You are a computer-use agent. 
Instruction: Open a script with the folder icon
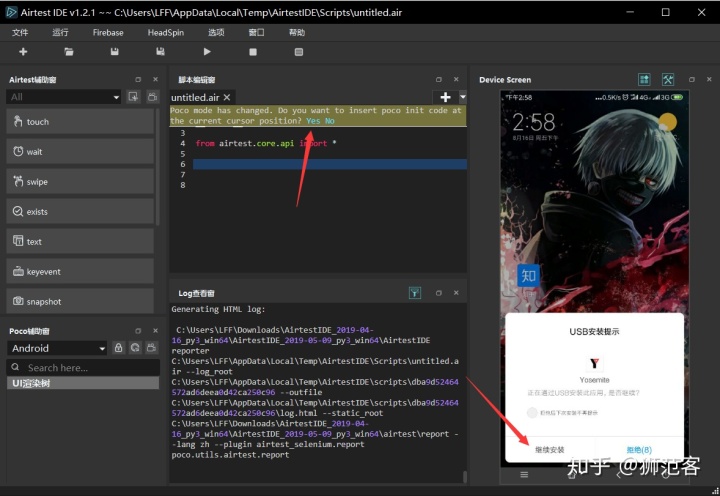tap(69, 52)
